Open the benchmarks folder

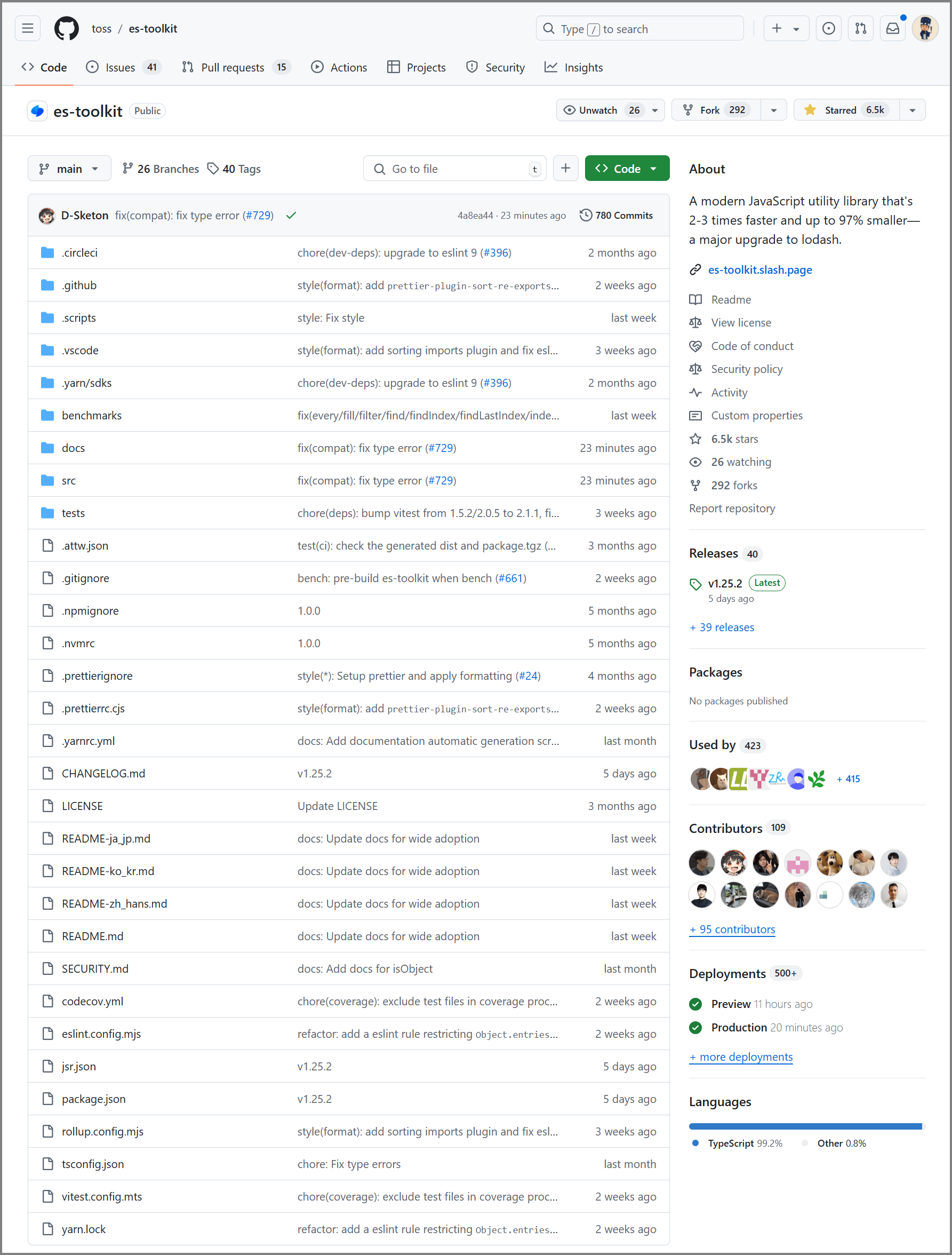pyautogui.click(x=91, y=415)
